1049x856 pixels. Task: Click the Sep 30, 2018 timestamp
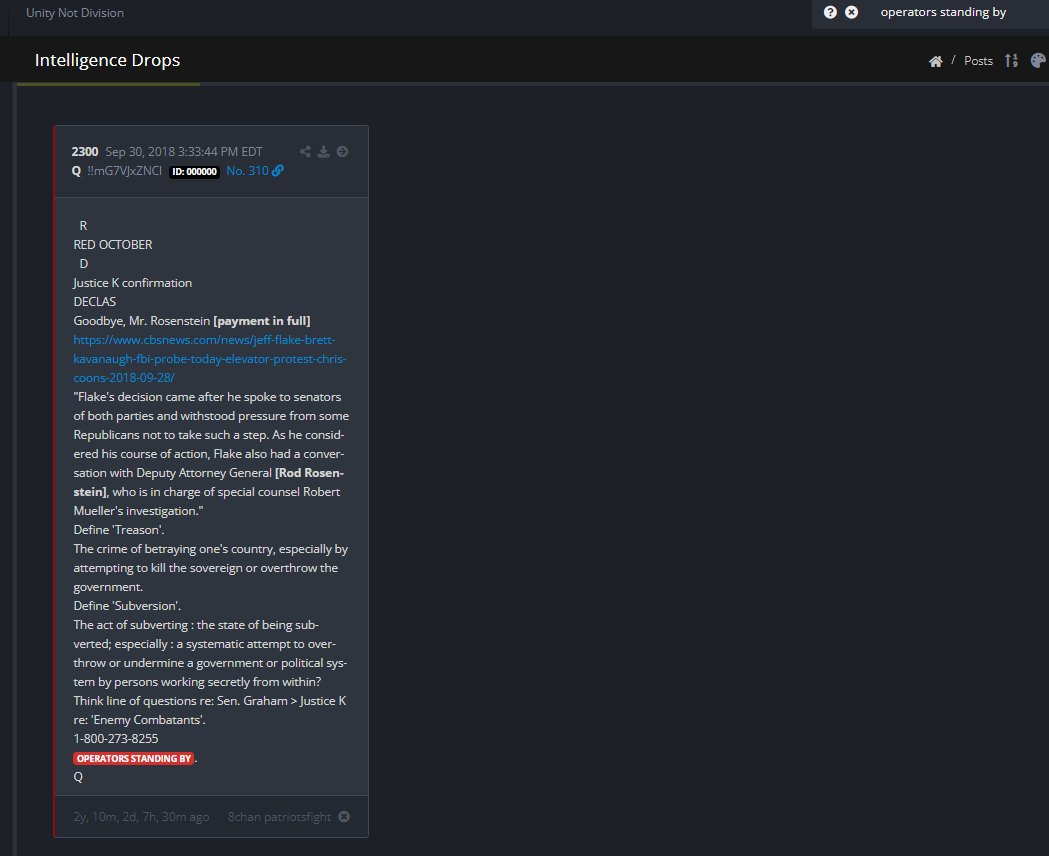coord(184,152)
